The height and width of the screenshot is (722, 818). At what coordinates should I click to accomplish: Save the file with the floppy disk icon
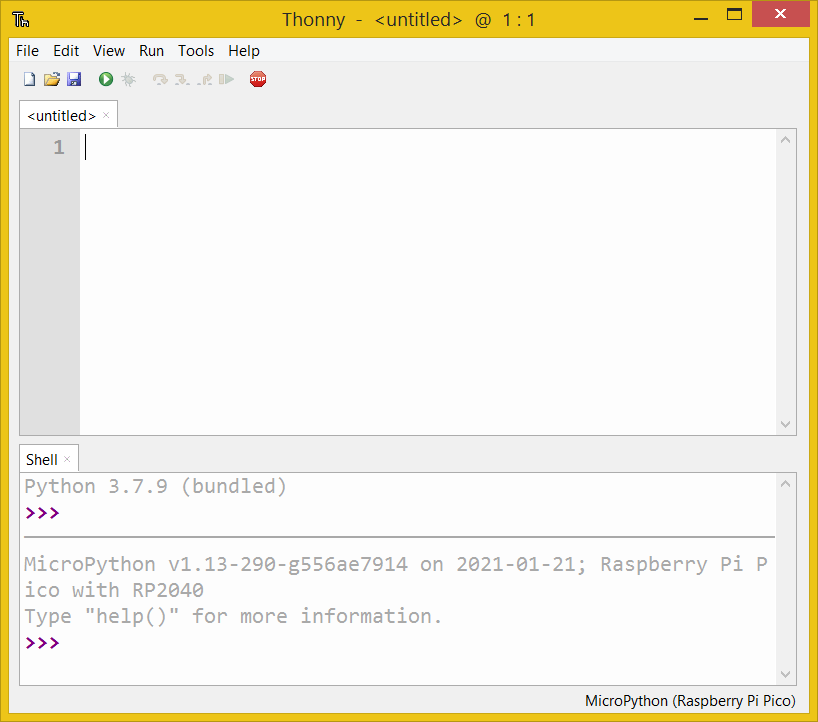tap(74, 79)
